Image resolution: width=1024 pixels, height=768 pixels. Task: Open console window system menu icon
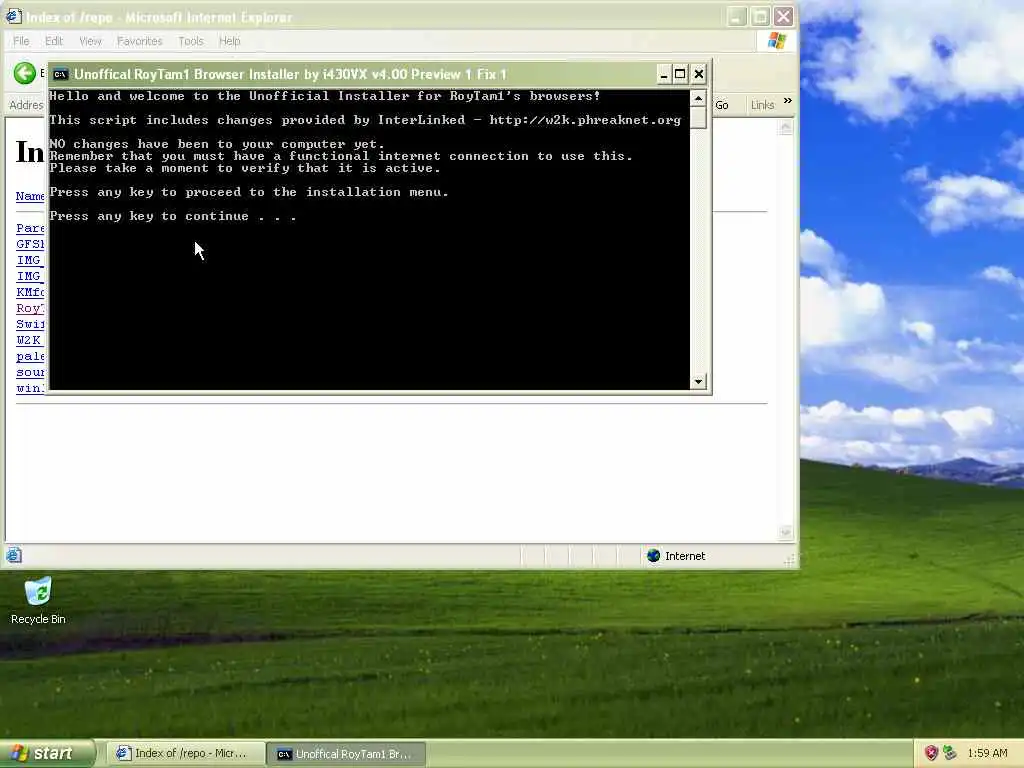60,74
